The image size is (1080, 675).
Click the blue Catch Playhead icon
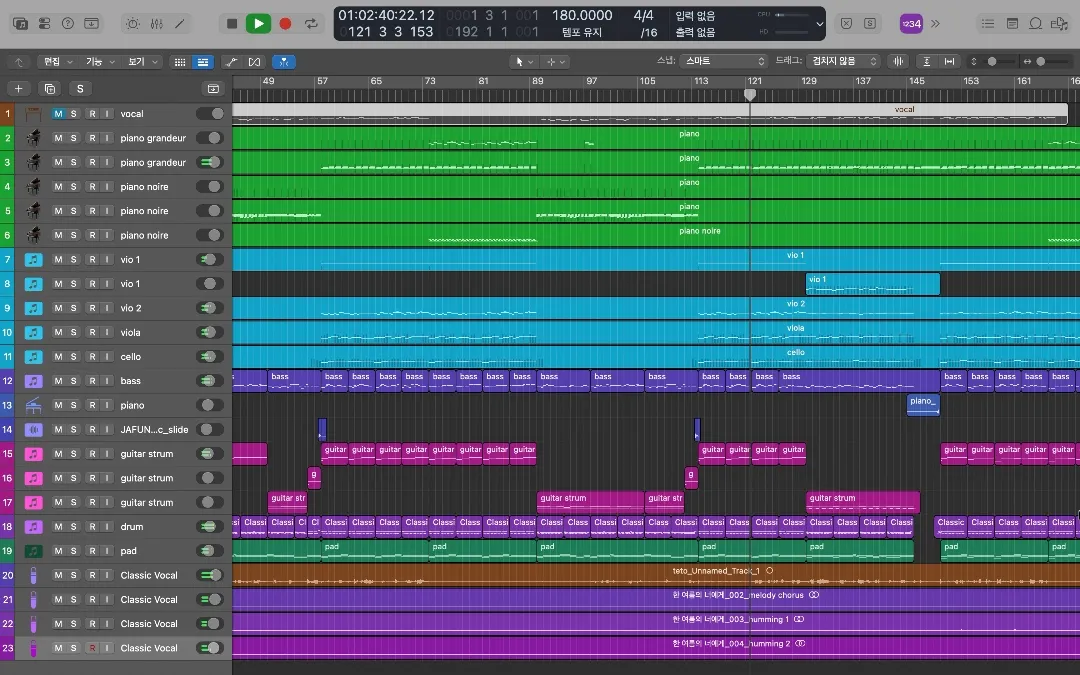284,62
